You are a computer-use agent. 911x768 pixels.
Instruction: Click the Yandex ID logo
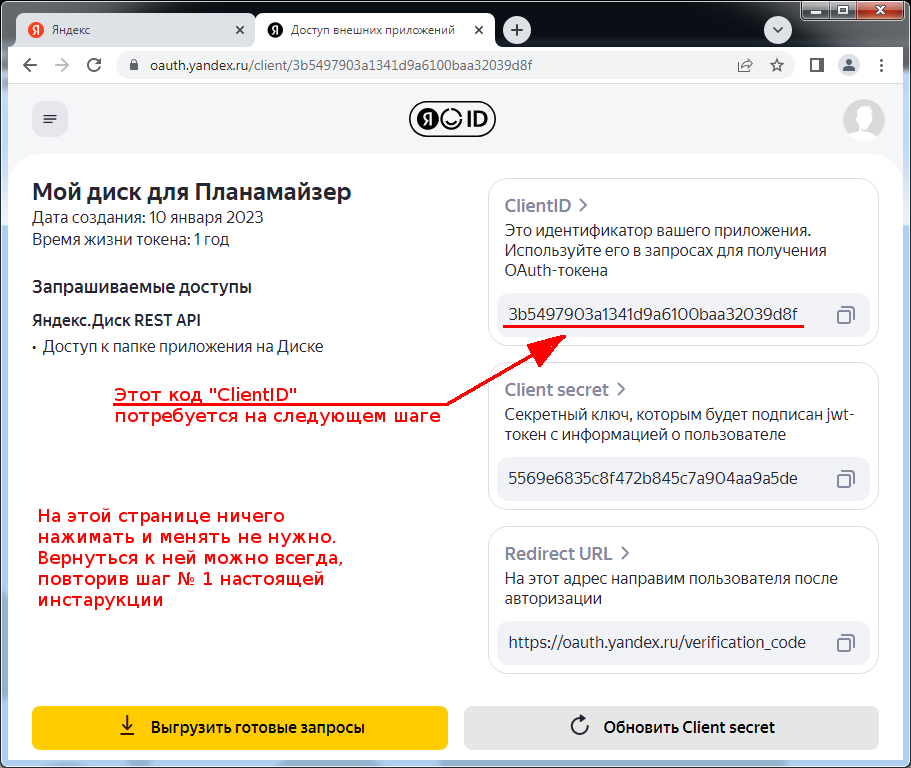[x=452, y=119]
